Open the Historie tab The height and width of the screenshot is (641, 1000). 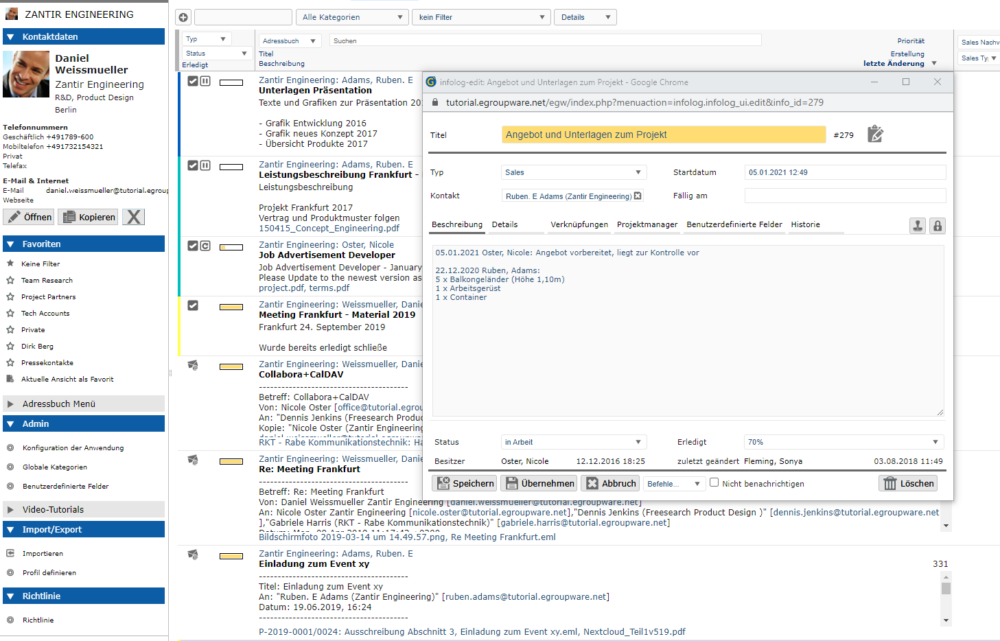[x=805, y=225]
